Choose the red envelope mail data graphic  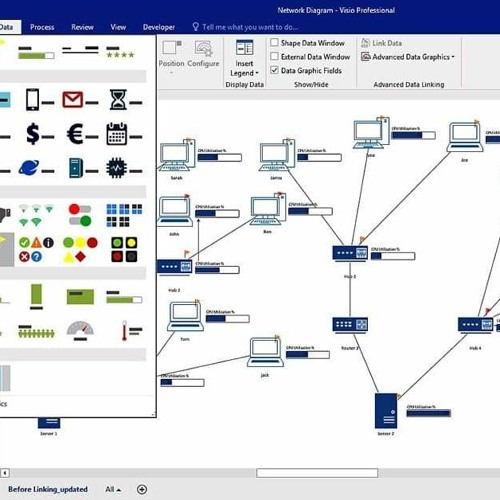(x=80, y=100)
